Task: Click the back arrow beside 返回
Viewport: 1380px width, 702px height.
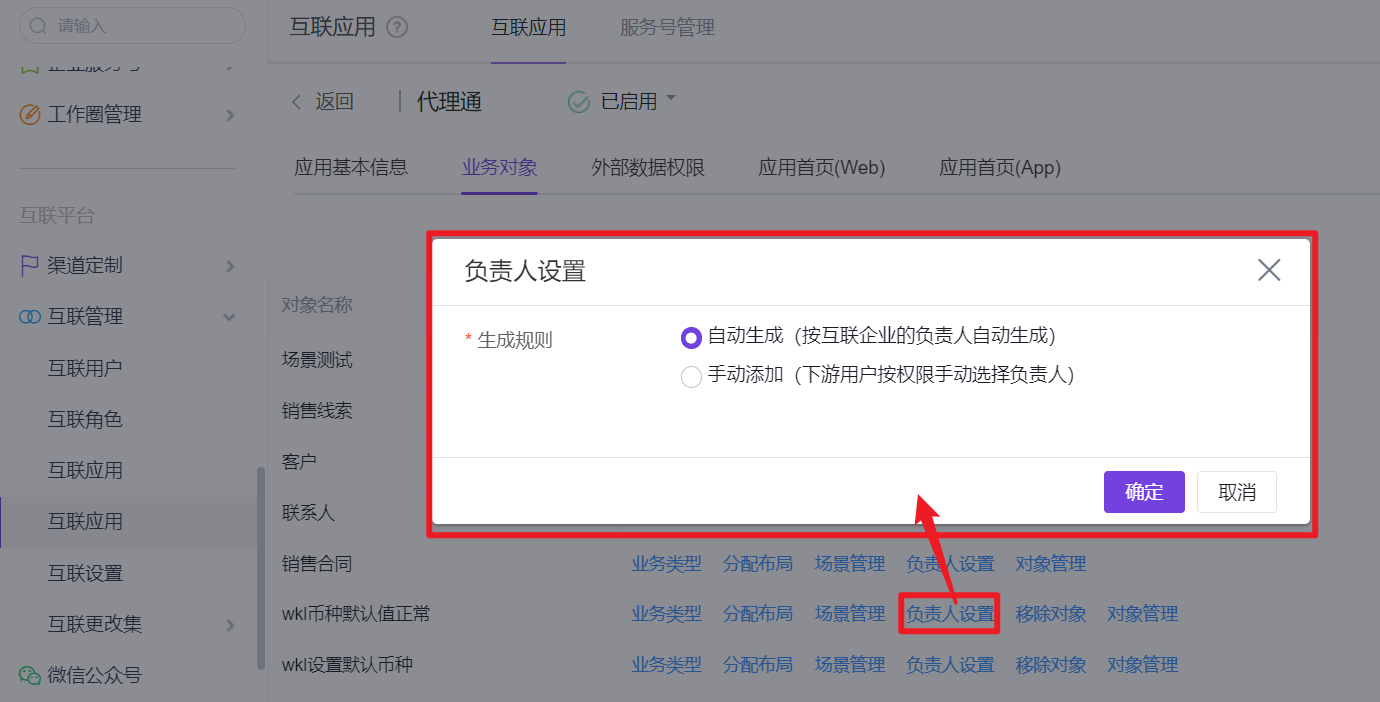Action: [296, 102]
